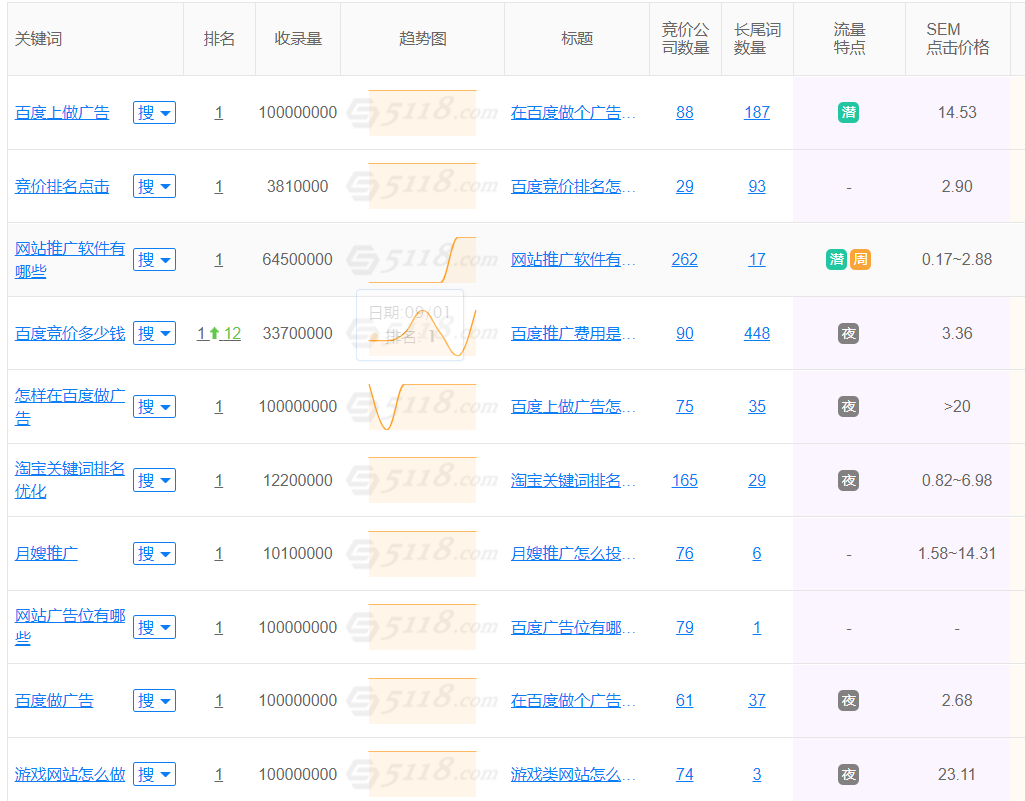Open title link 百度竞价排名怎…
The width and height of the screenshot is (1025, 801).
click(573, 186)
